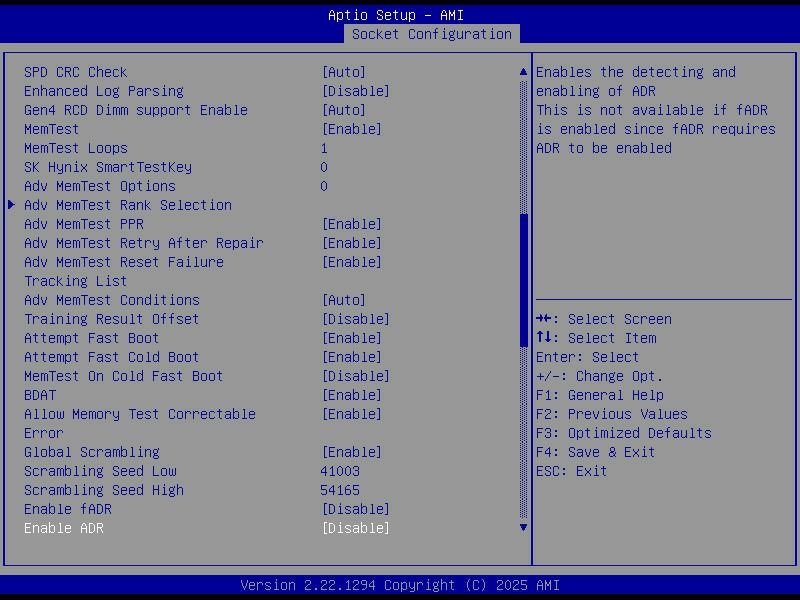Select the Scrambling Seed High label
The height and width of the screenshot is (600, 800).
(104, 490)
